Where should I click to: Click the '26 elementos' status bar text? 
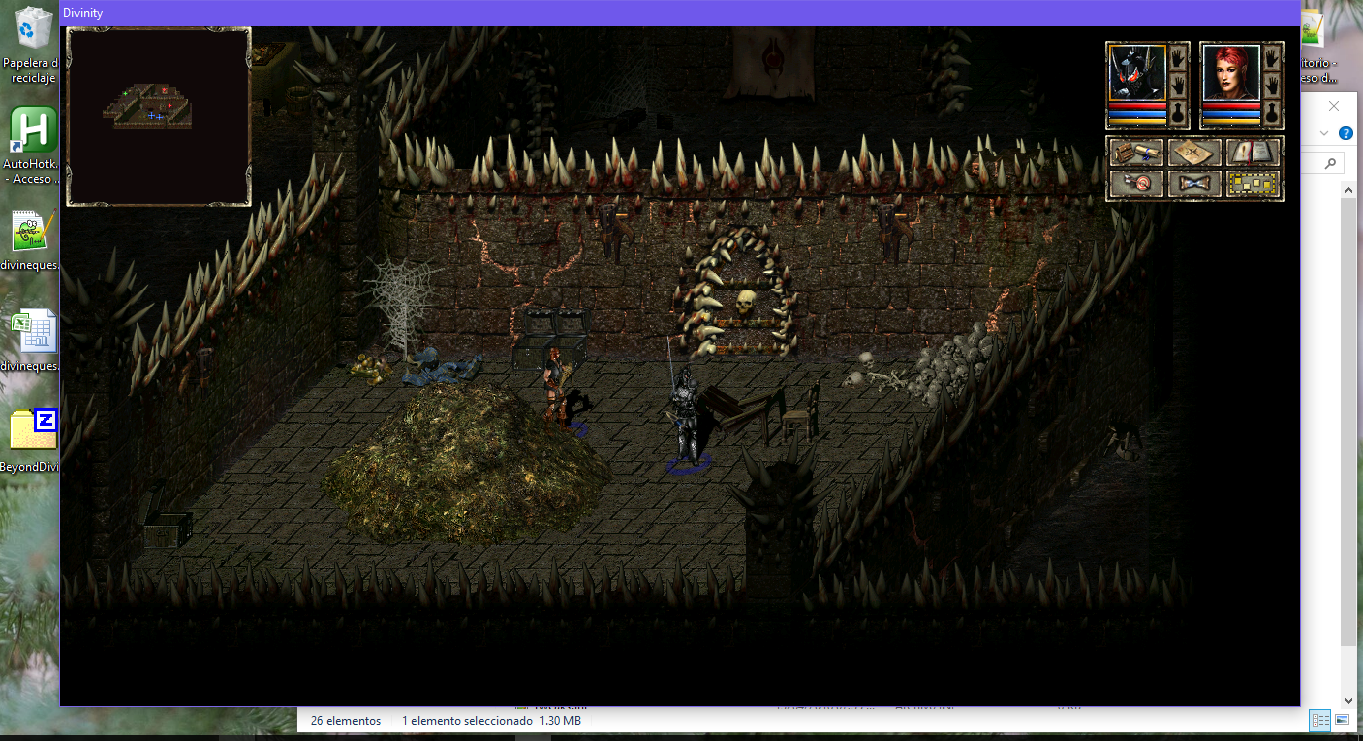click(346, 720)
